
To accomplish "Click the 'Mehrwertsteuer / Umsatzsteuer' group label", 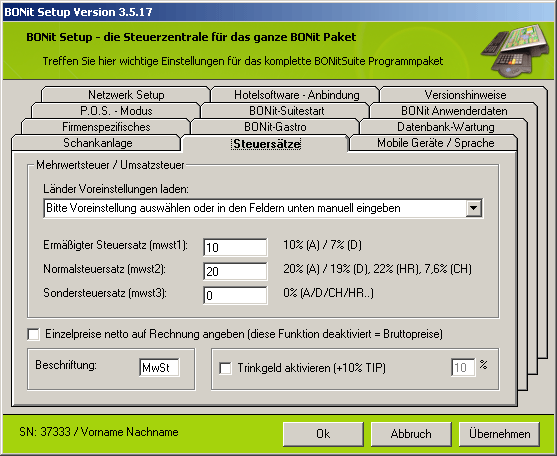I will 110,165.
